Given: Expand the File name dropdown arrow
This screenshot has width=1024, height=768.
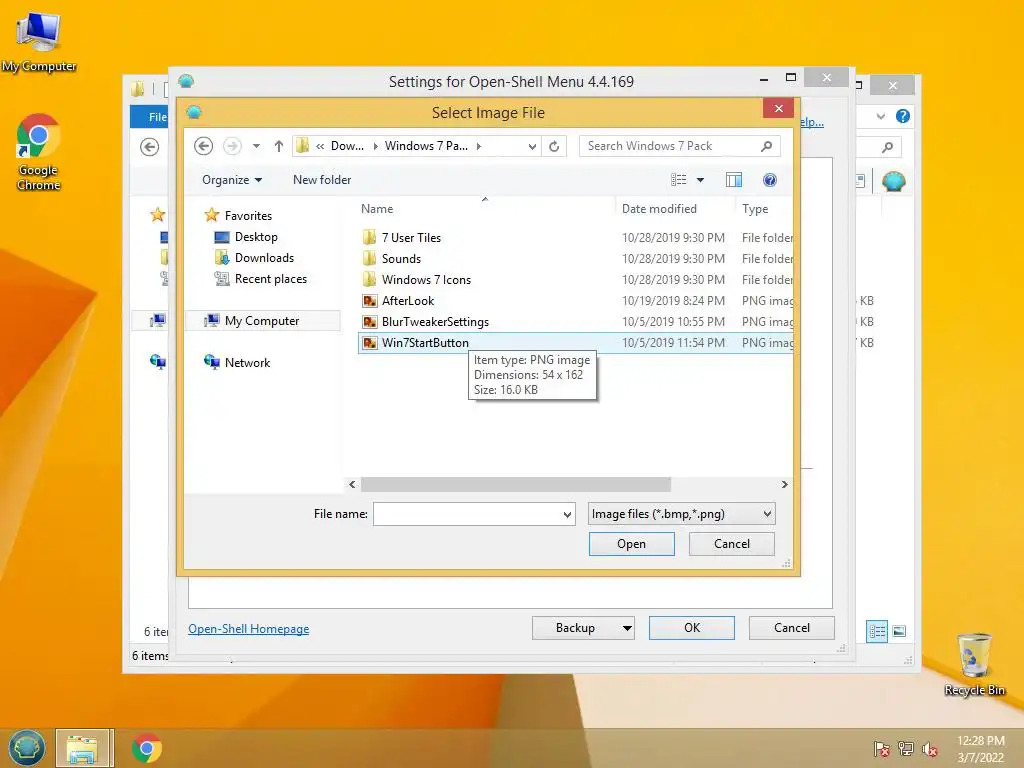Looking at the screenshot, I should [568, 515].
